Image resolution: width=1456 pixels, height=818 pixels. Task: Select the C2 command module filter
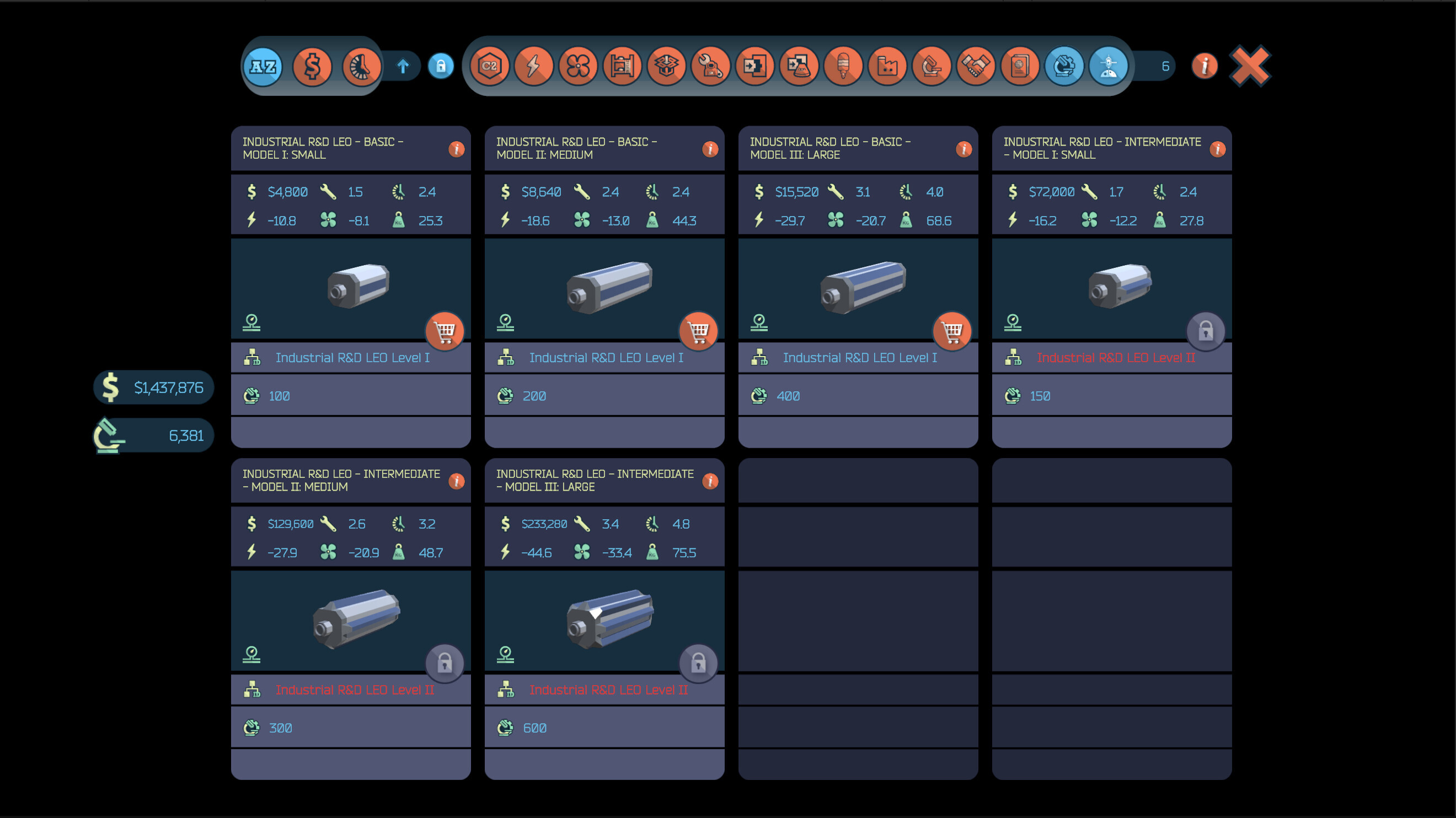click(x=490, y=67)
